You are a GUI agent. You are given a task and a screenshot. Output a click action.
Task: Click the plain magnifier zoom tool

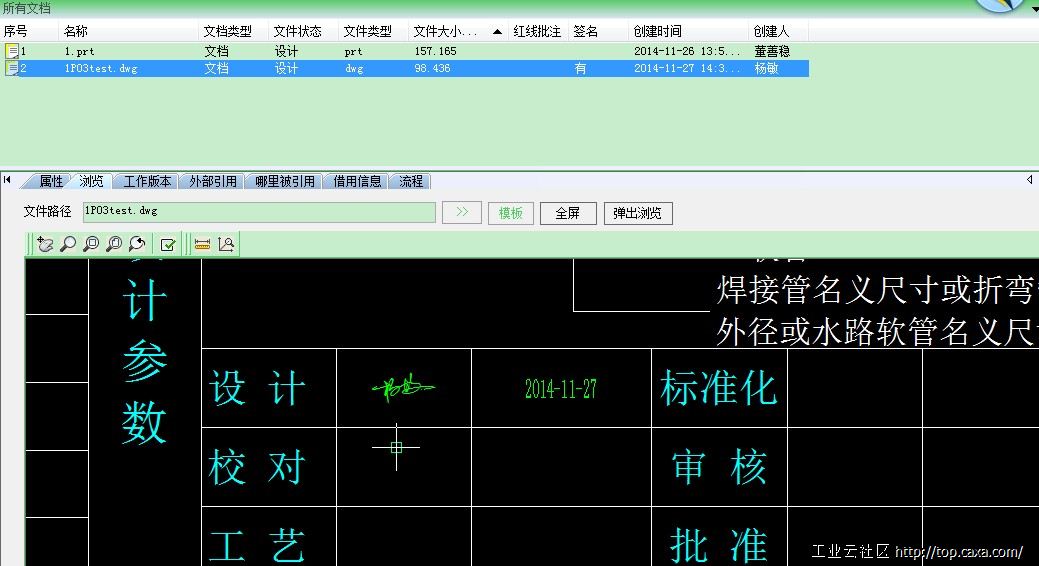click(68, 245)
